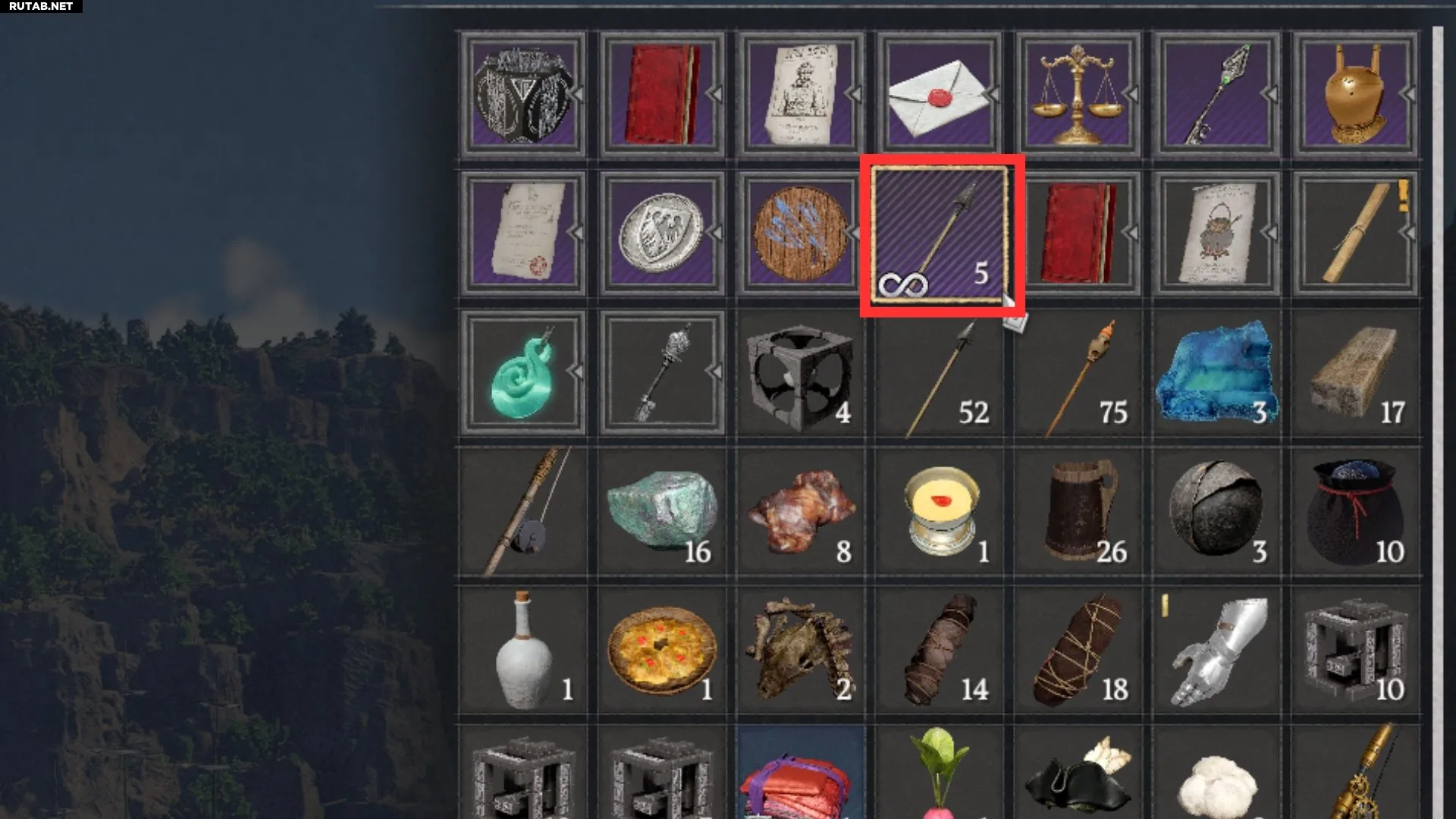Choose the golden helmet item
This screenshot has height=819, width=1456.
pyautogui.click(x=1355, y=94)
